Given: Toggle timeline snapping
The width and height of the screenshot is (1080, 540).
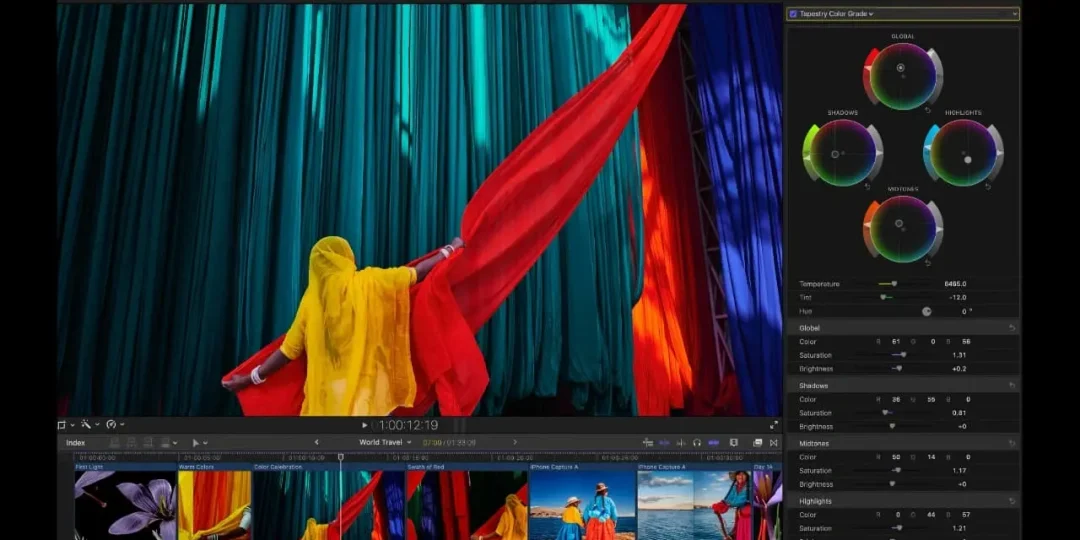Looking at the screenshot, I should point(714,442).
